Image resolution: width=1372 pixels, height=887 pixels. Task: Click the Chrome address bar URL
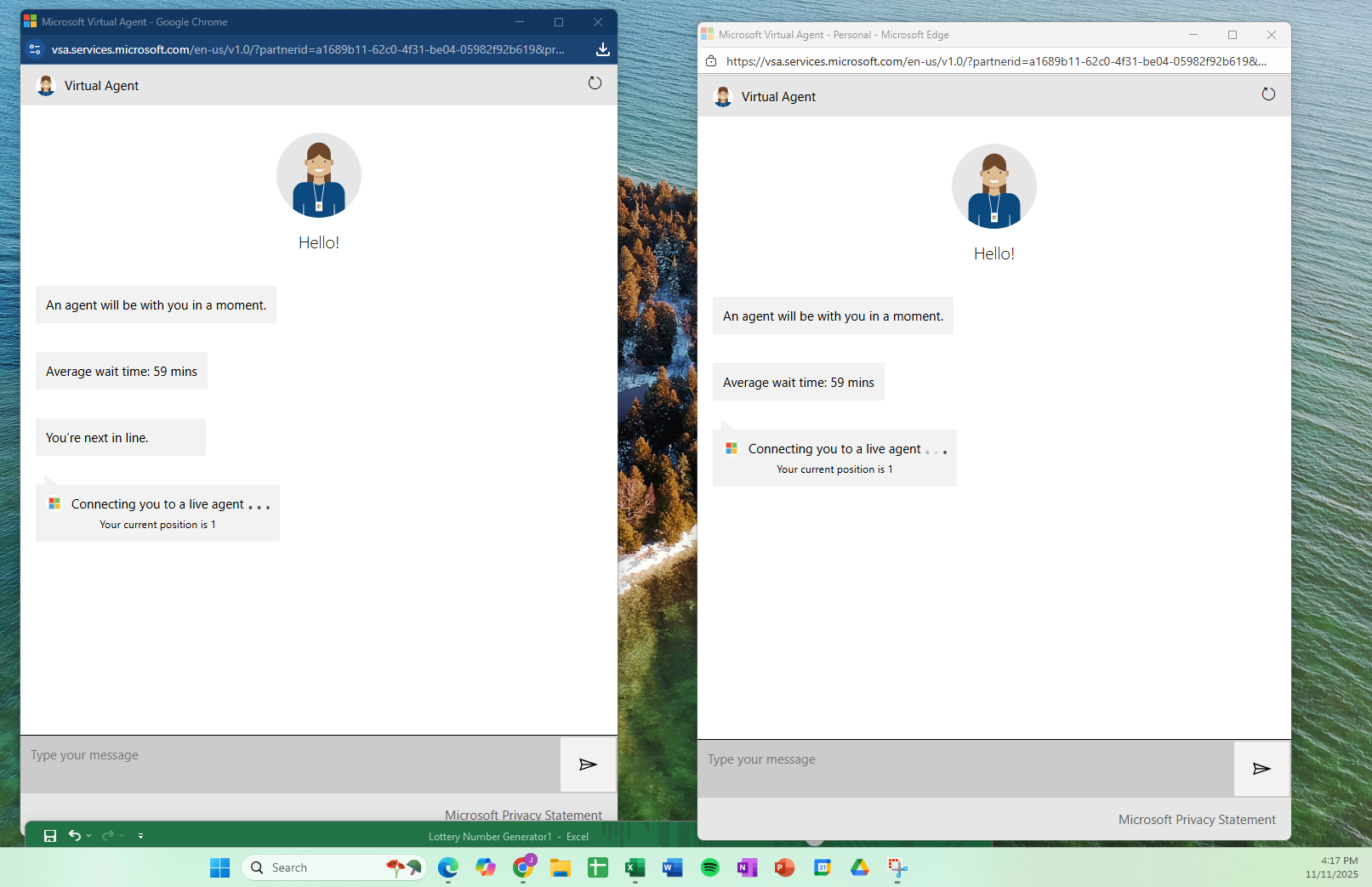tap(308, 49)
